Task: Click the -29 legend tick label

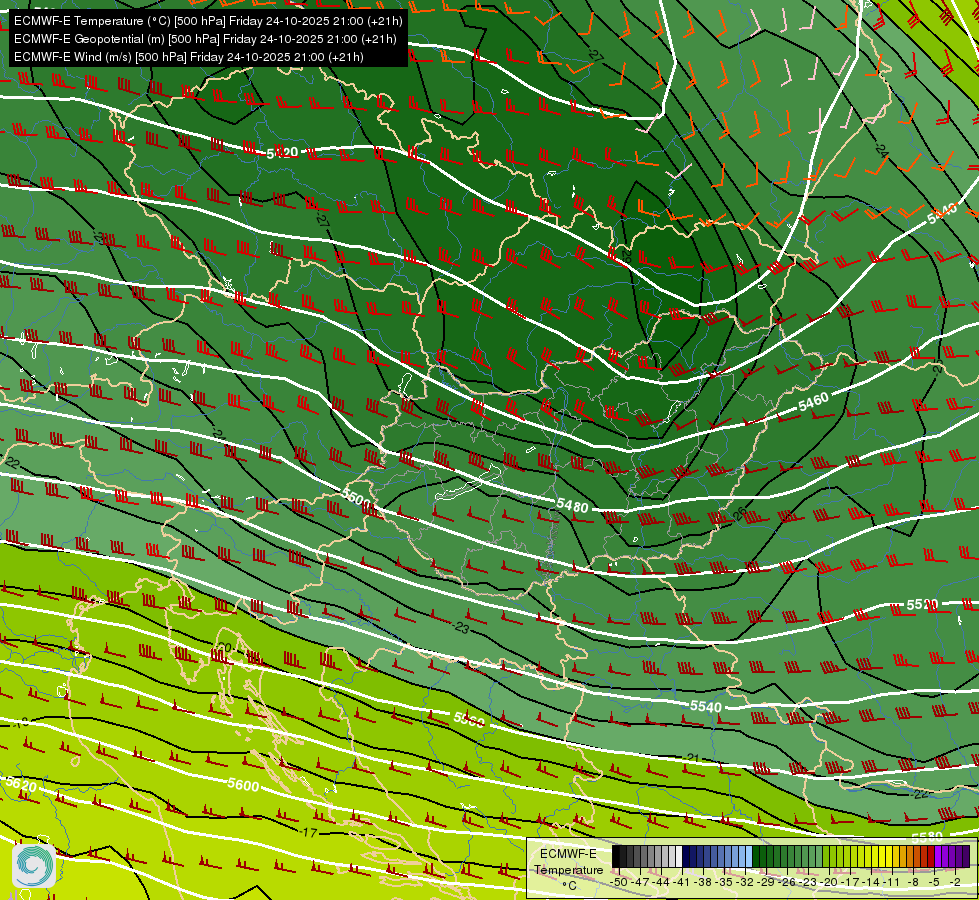Action: [766, 882]
